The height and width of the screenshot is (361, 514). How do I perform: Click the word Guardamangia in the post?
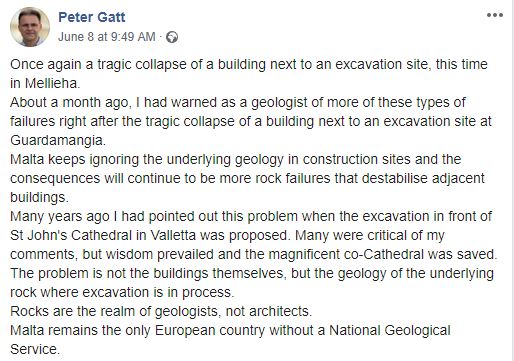click(58, 141)
